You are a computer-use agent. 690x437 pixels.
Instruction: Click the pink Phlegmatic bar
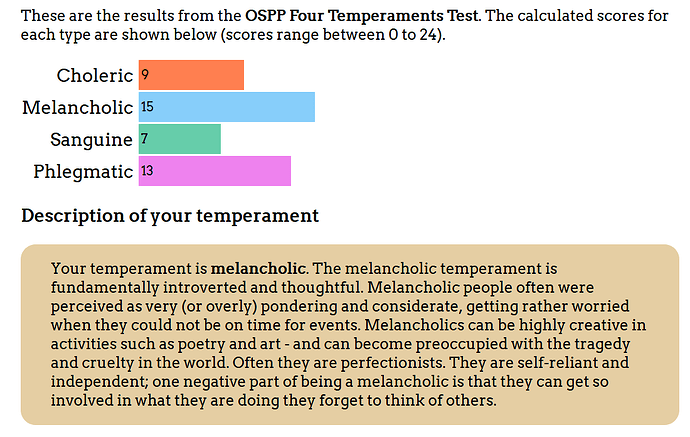click(215, 171)
